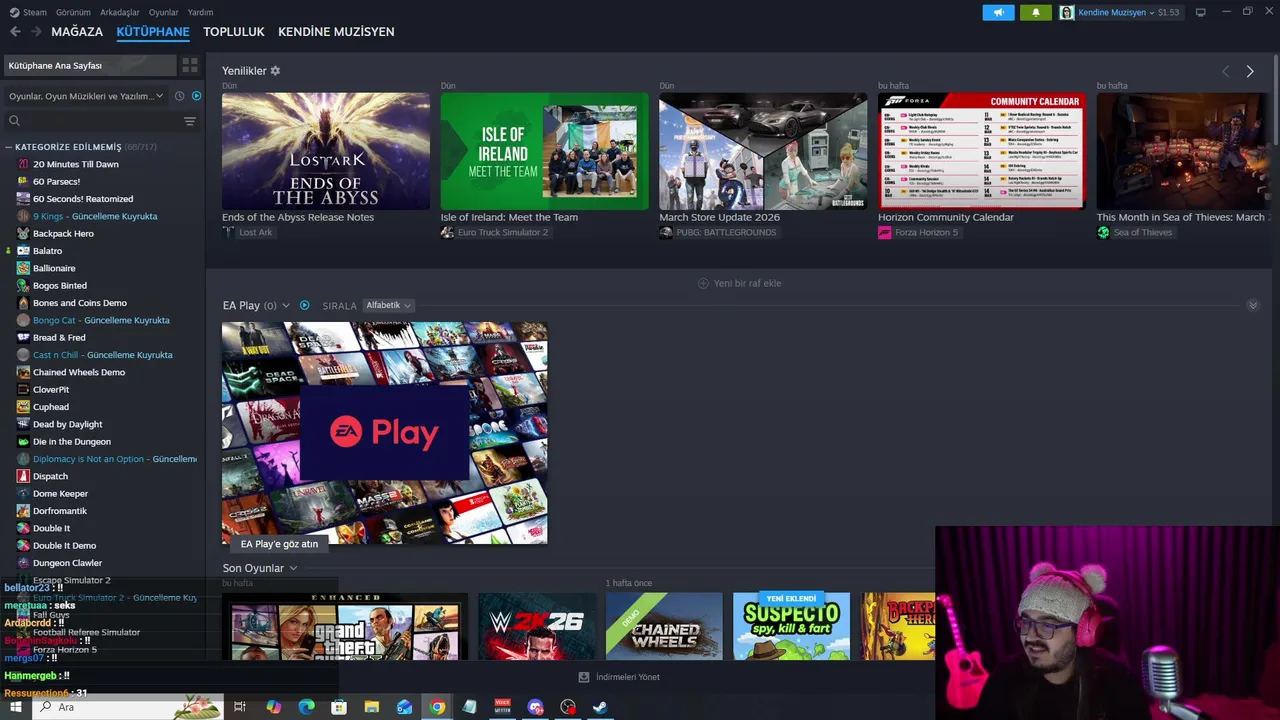Open the EA Play banner image
This screenshot has height=720, width=1280.
(x=384, y=433)
